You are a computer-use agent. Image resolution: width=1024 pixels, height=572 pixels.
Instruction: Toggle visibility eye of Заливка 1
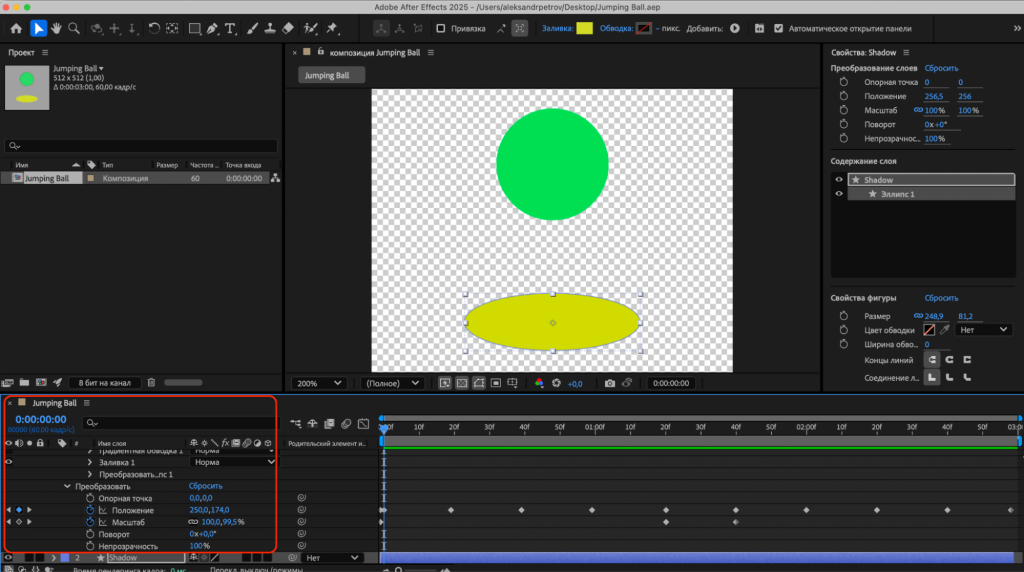(x=8, y=462)
